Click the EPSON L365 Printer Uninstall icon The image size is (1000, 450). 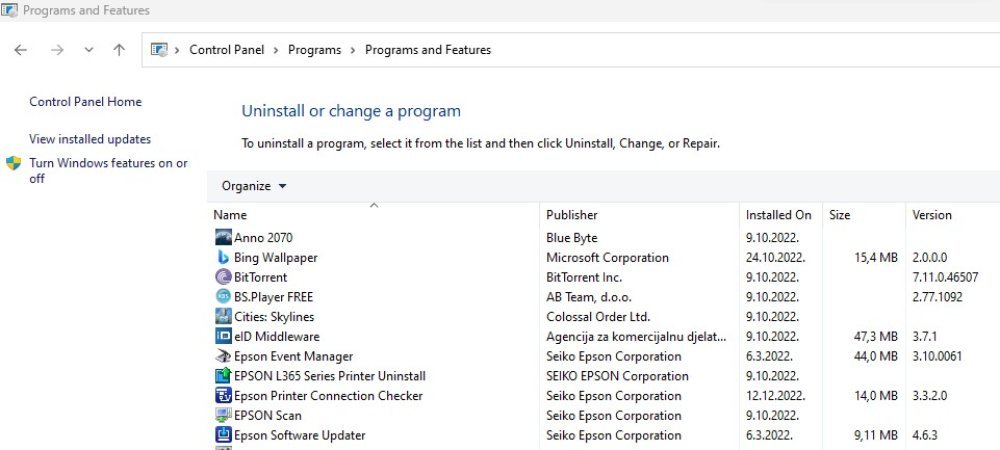tap(223, 376)
